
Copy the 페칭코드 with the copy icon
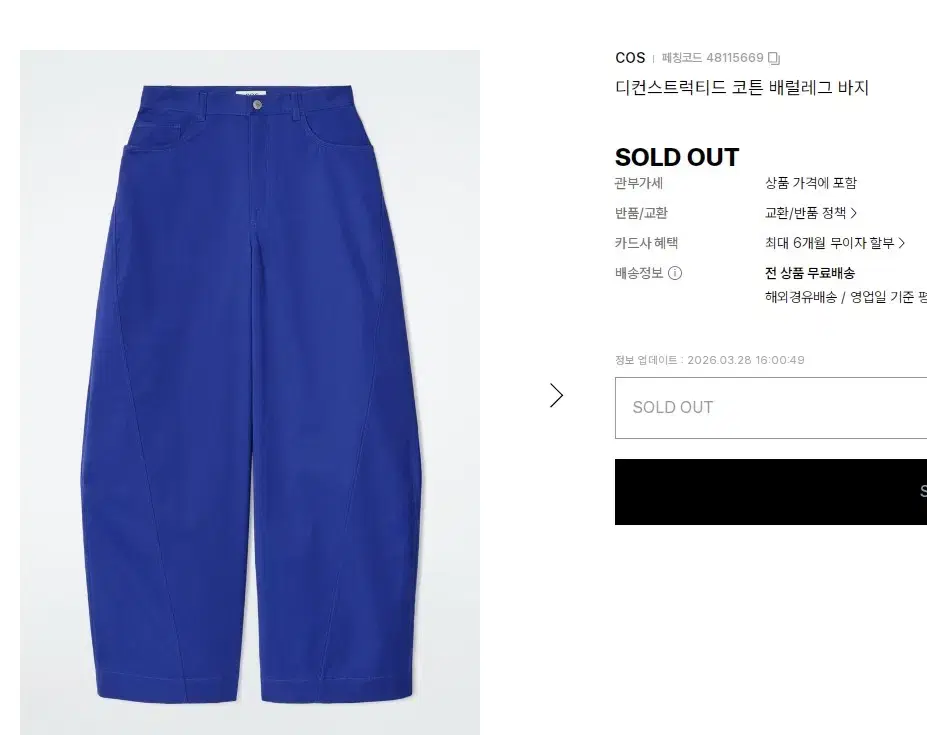coord(774,58)
